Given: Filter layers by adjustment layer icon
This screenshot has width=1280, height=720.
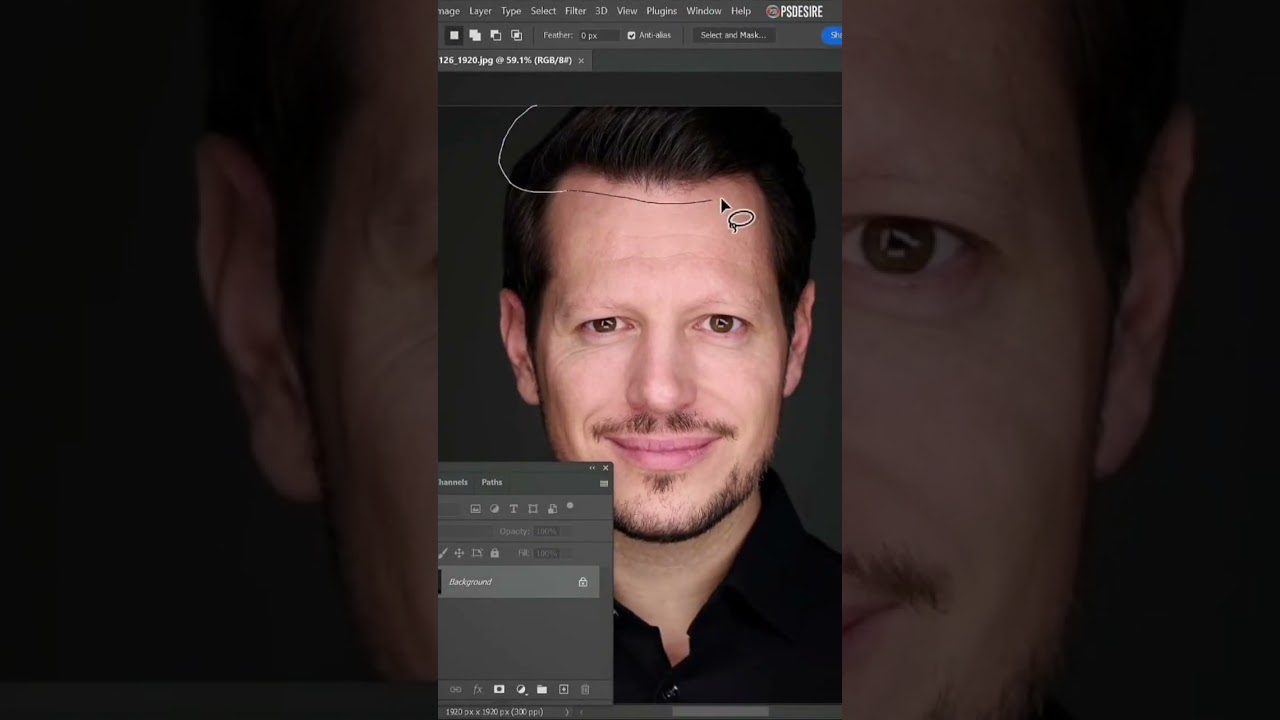Looking at the screenshot, I should tap(494, 509).
